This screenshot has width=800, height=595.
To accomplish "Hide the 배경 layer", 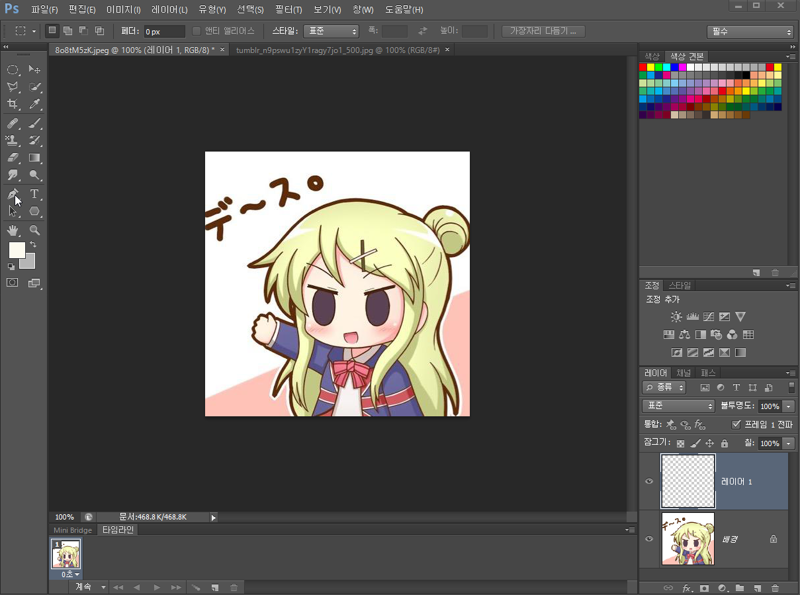I will [x=649, y=539].
